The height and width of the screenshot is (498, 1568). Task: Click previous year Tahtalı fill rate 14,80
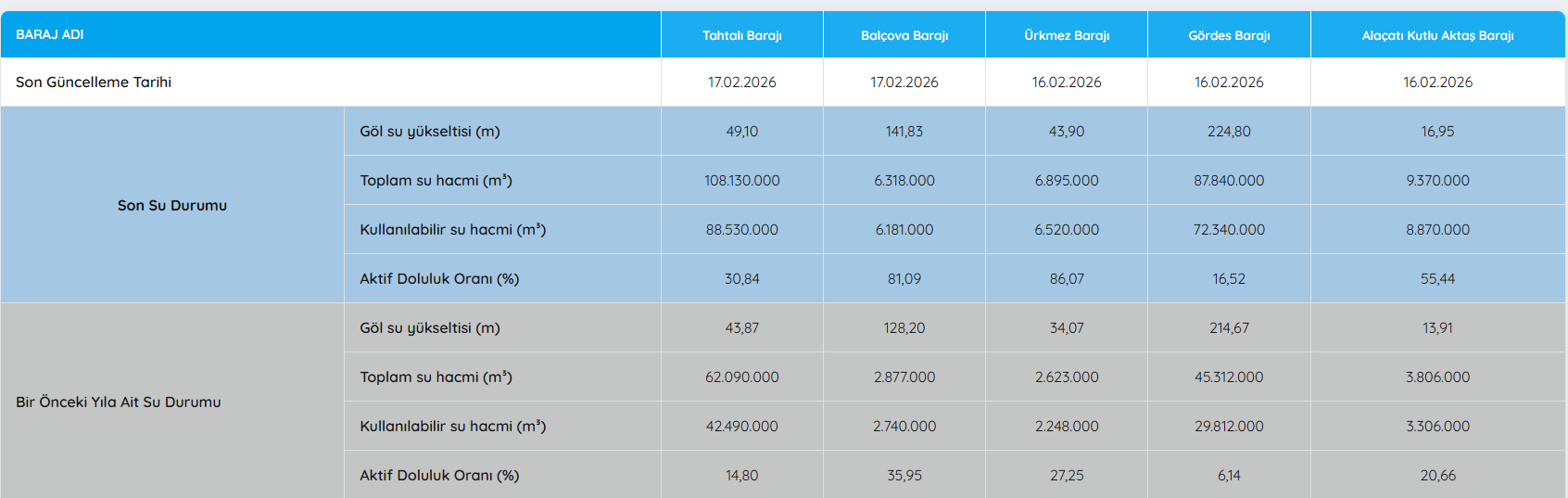741,475
